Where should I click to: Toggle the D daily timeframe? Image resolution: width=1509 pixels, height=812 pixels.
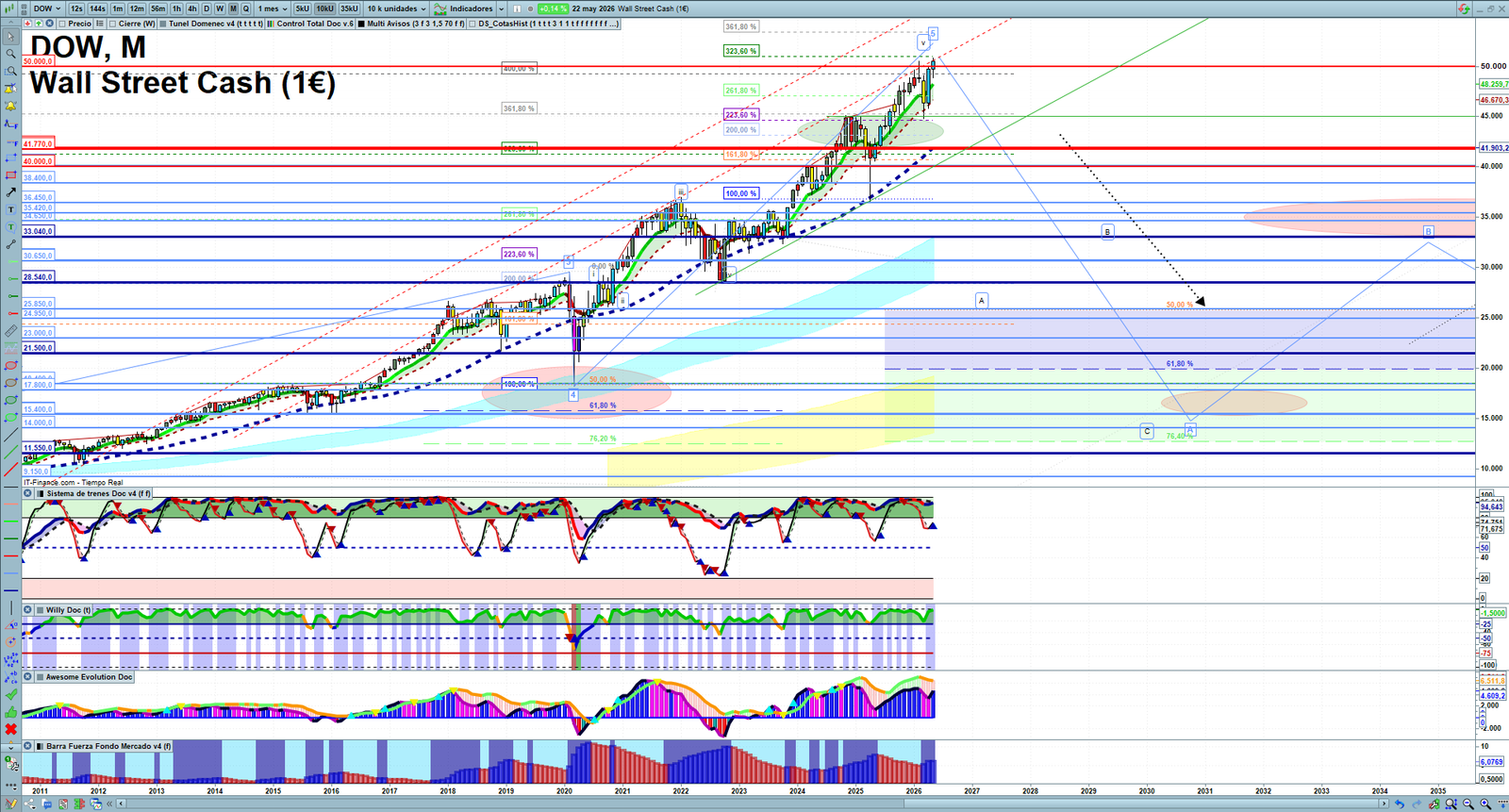207,8
